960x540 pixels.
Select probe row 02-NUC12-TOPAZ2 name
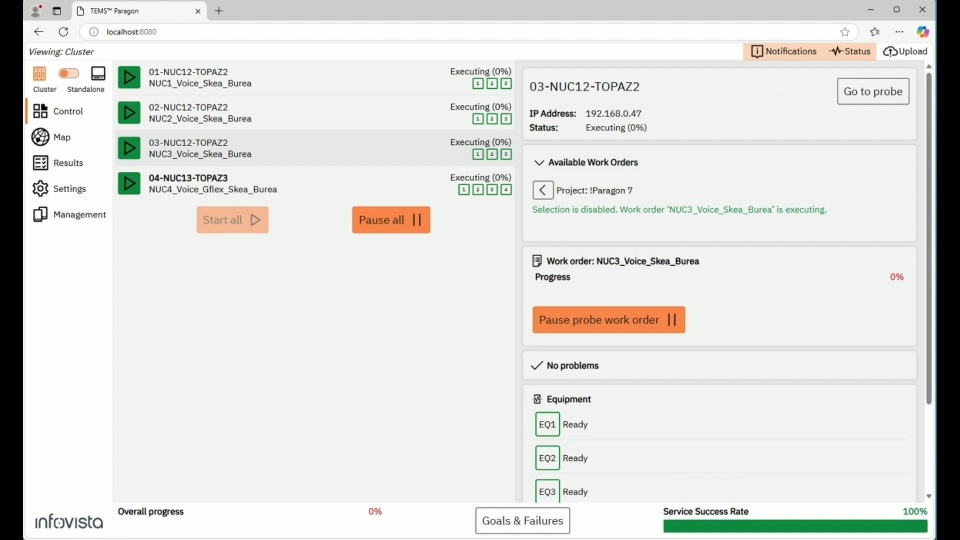pyautogui.click(x=188, y=107)
